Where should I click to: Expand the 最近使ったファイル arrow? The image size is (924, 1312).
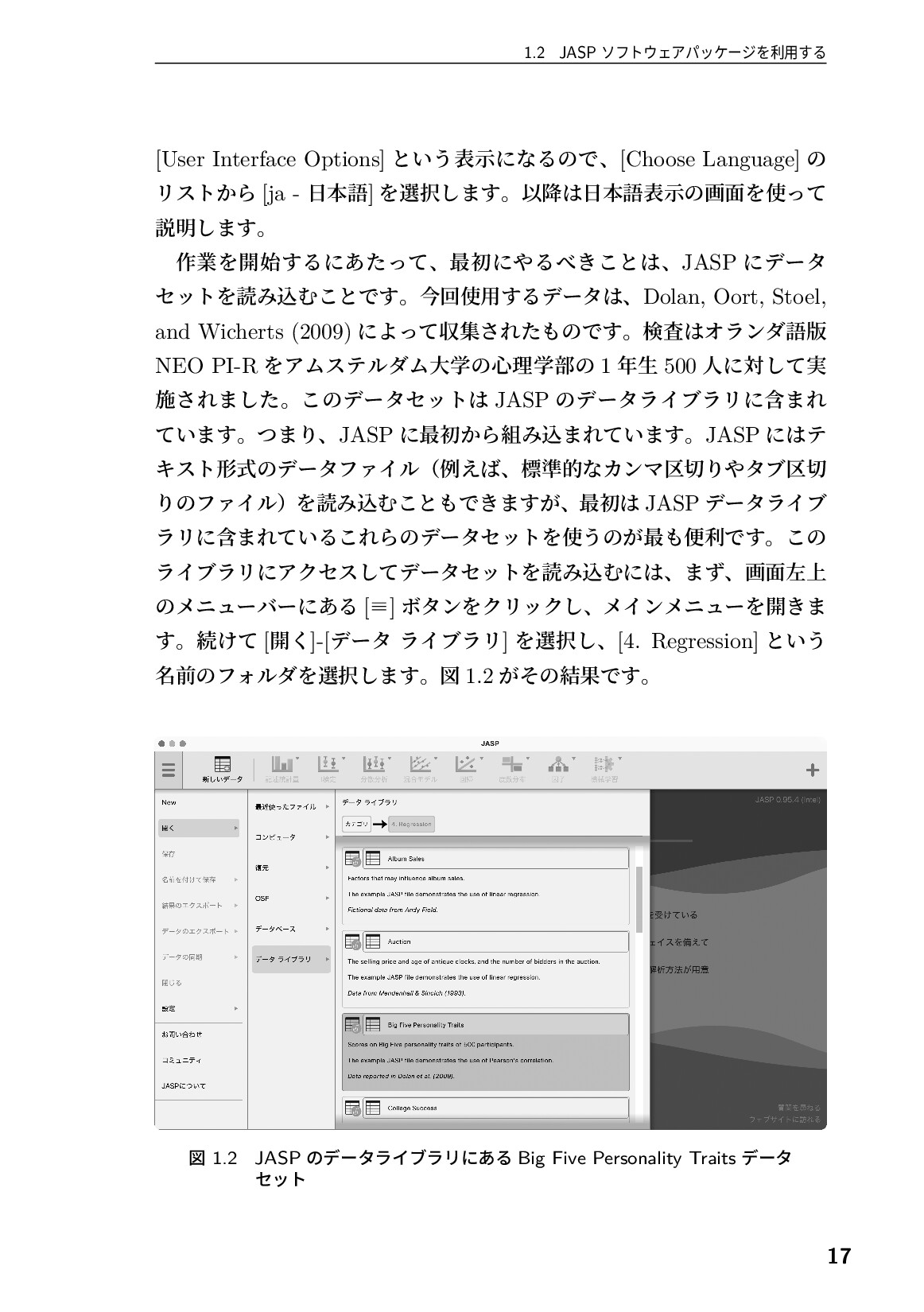tap(327, 806)
